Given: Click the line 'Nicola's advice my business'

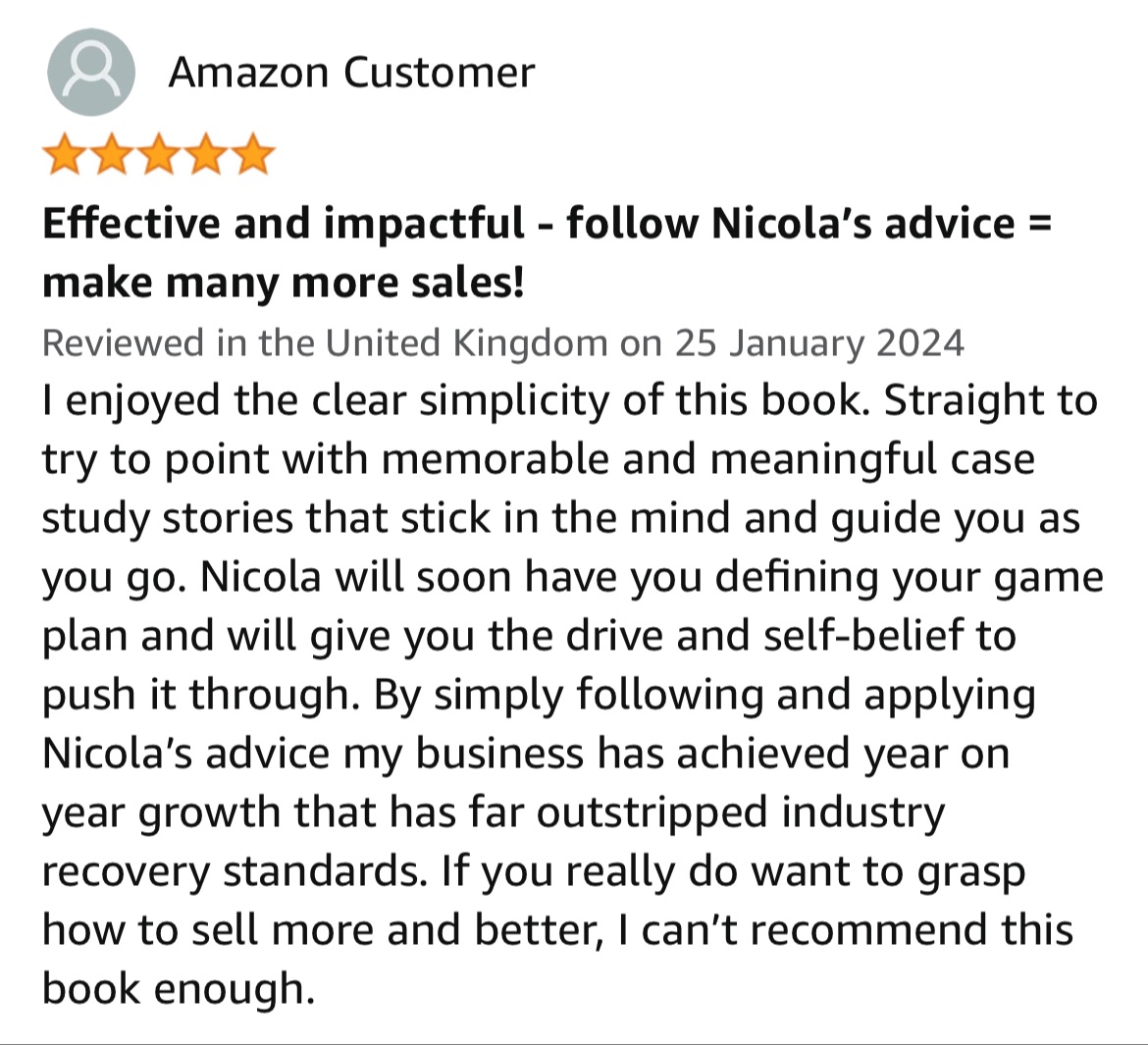Looking at the screenshot, I should [313, 755].
